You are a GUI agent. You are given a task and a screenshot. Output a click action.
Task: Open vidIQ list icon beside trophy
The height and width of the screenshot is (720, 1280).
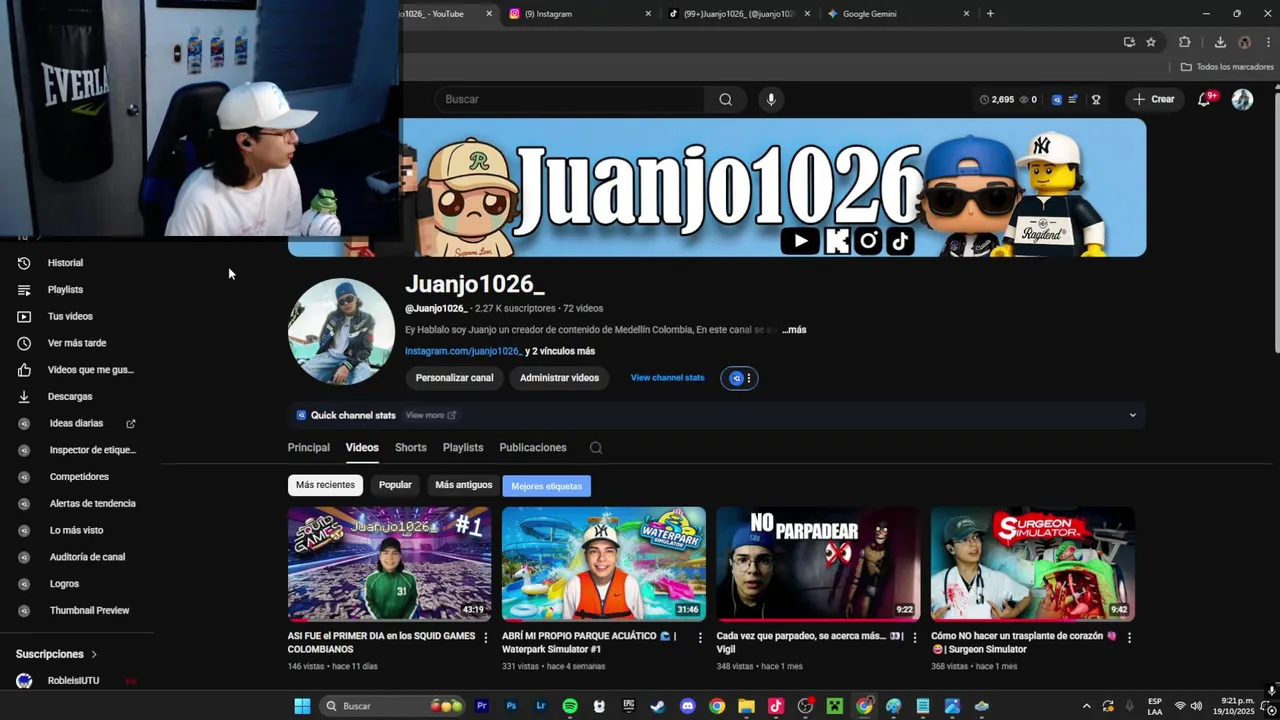click(x=1073, y=99)
